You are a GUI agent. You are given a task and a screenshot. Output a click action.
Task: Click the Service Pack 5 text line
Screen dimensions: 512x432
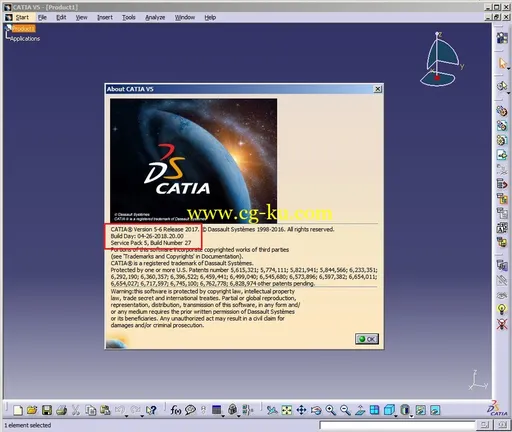click(x=151, y=243)
